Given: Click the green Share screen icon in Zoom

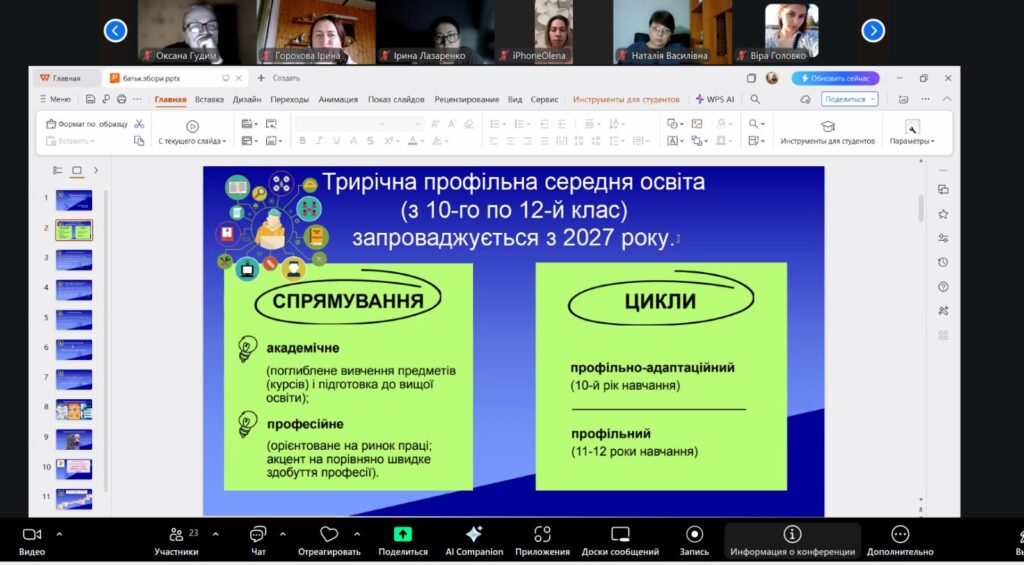Looking at the screenshot, I should pos(402,534).
